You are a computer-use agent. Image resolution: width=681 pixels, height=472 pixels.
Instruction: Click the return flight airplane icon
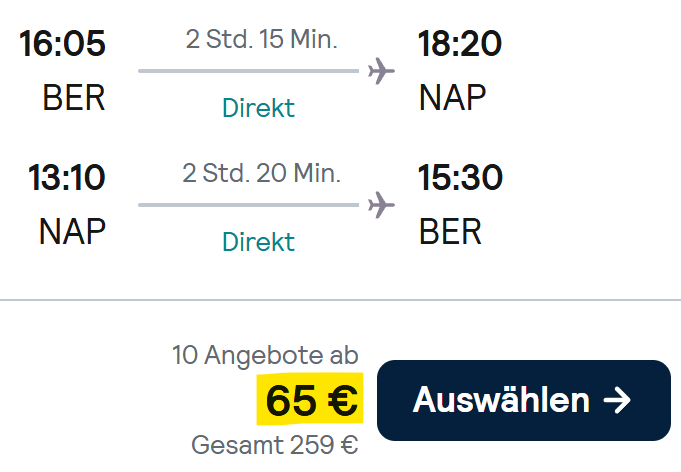pos(381,205)
